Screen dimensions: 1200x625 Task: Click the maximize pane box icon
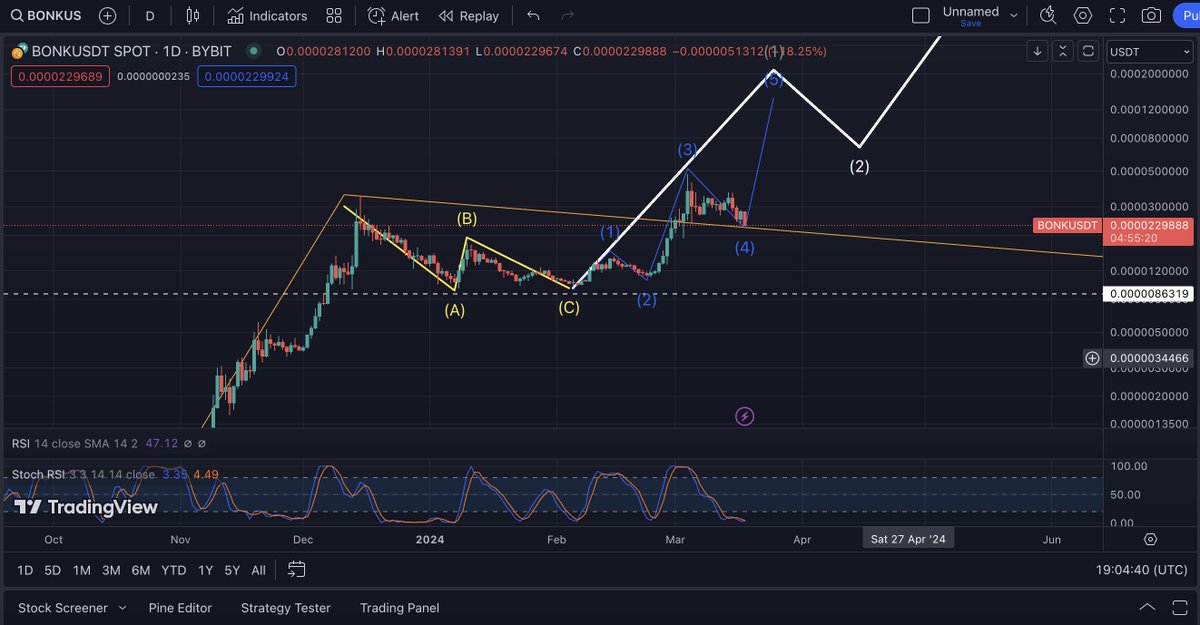(x=1089, y=51)
